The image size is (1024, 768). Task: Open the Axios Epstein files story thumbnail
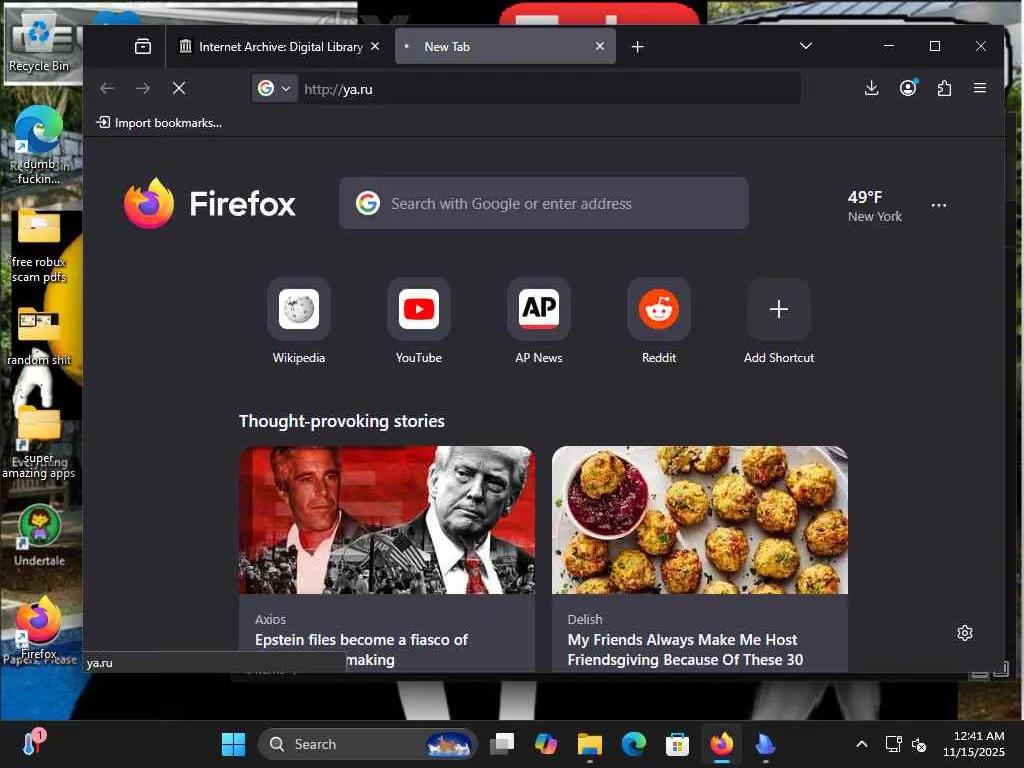(387, 520)
